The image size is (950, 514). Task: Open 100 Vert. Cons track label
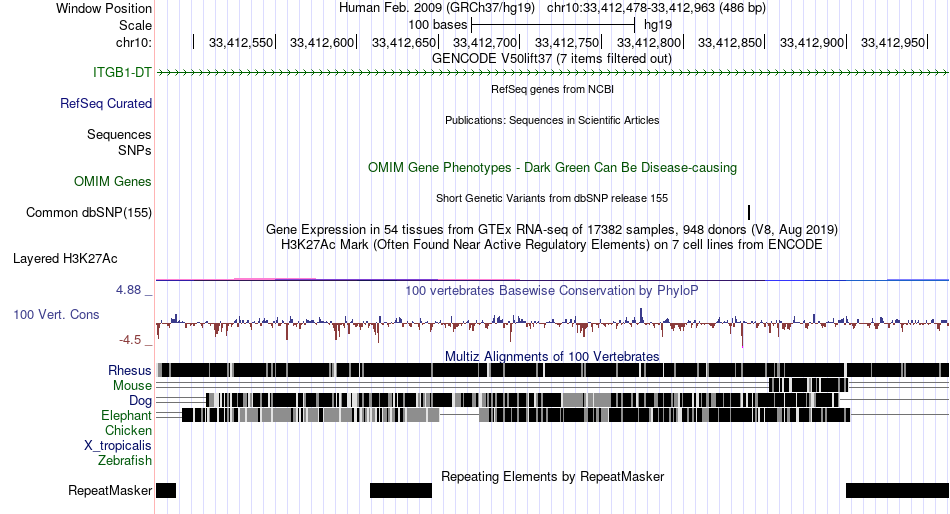(56, 314)
